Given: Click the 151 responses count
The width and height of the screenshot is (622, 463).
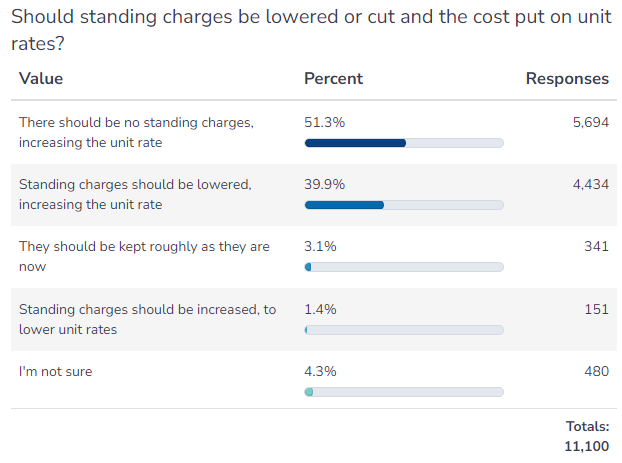Looking at the screenshot, I should click(x=596, y=309).
